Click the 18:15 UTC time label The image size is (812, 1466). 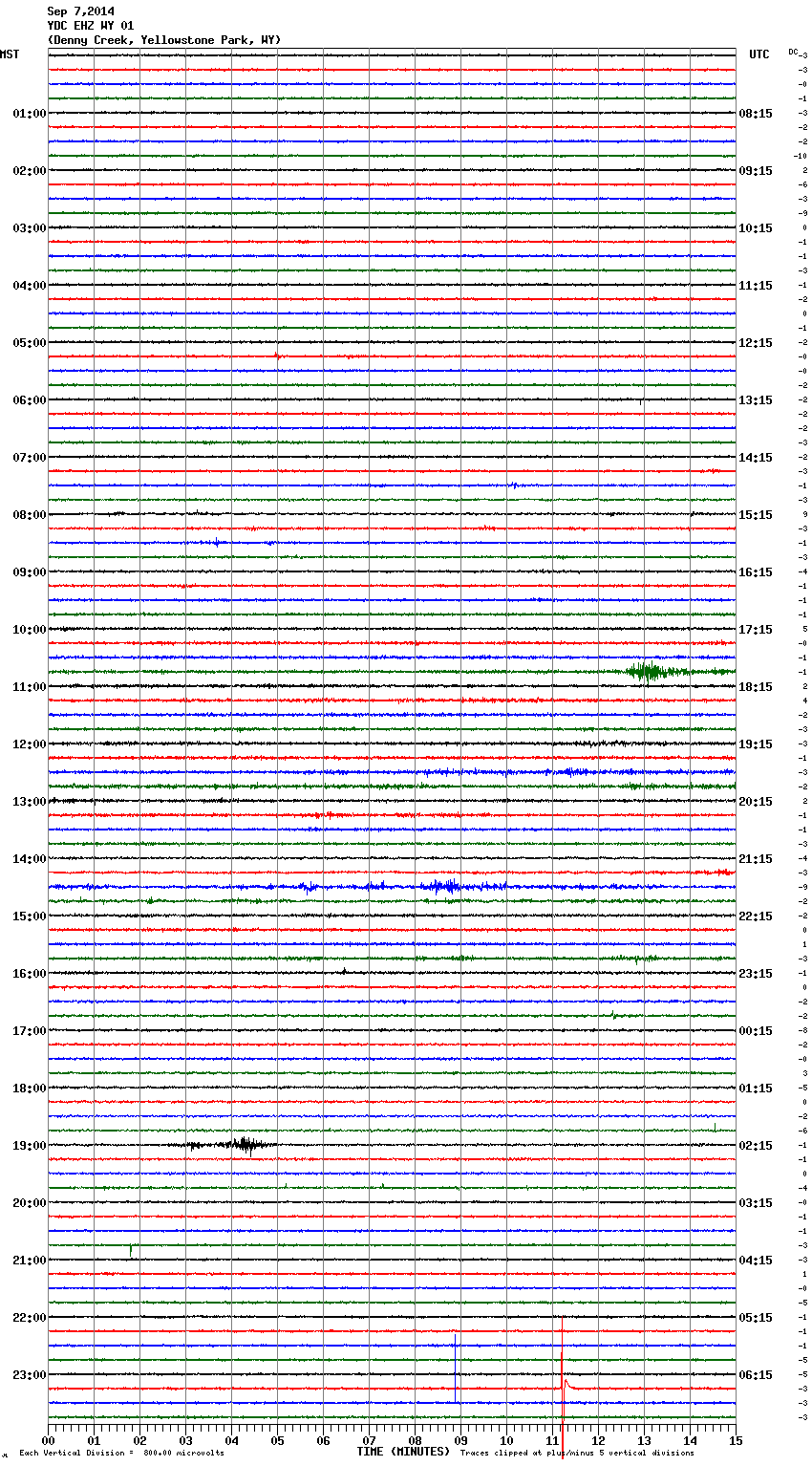click(756, 687)
